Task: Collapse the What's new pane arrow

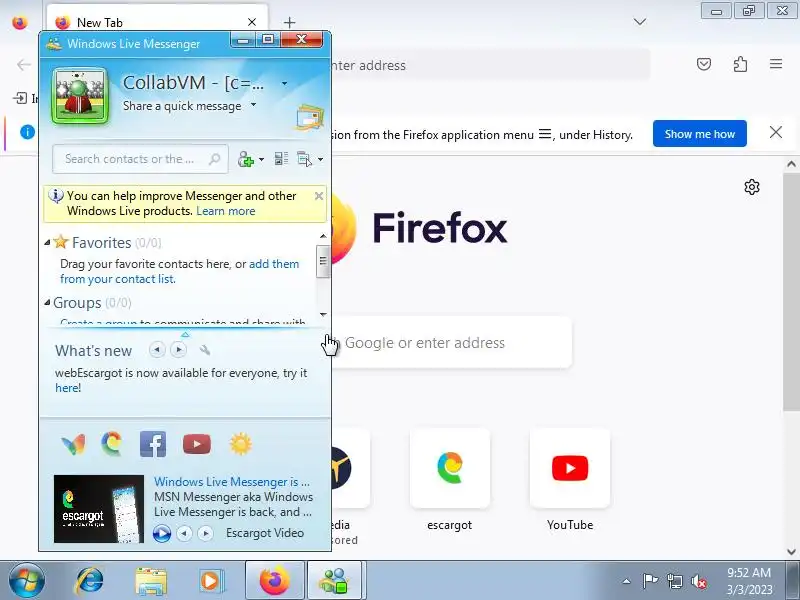Action: [185, 334]
